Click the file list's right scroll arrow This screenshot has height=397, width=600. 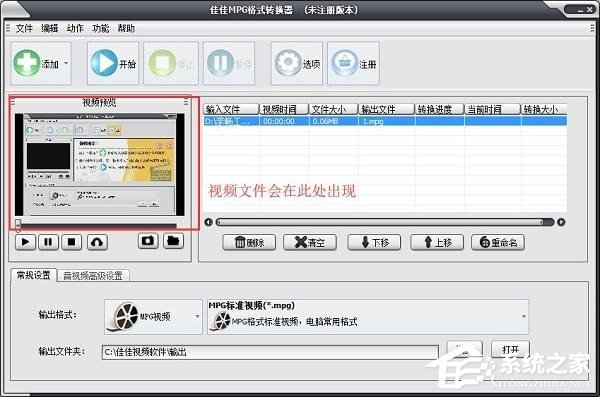(x=561, y=222)
